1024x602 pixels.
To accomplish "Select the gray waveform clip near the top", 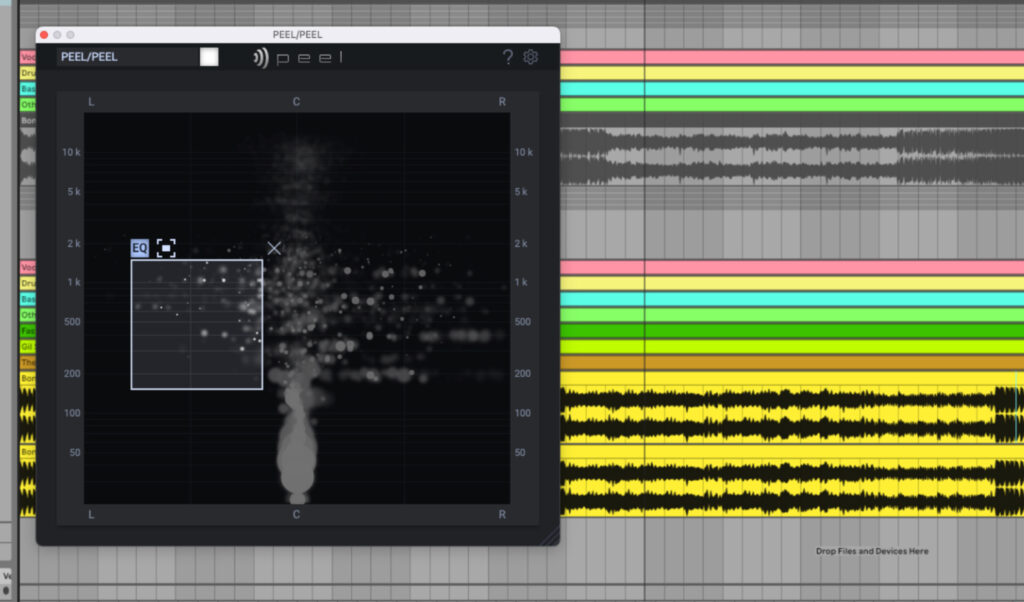I will [x=790, y=155].
